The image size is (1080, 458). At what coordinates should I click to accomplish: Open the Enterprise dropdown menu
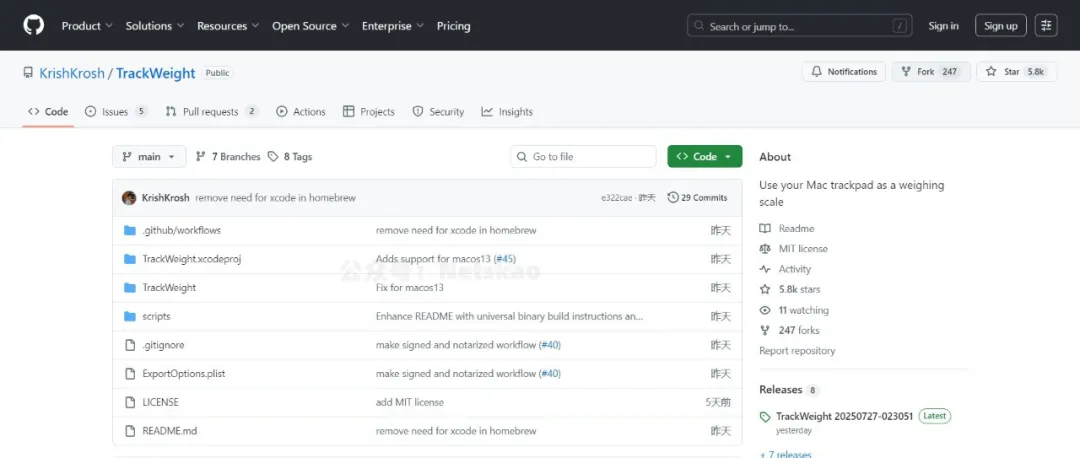point(393,25)
